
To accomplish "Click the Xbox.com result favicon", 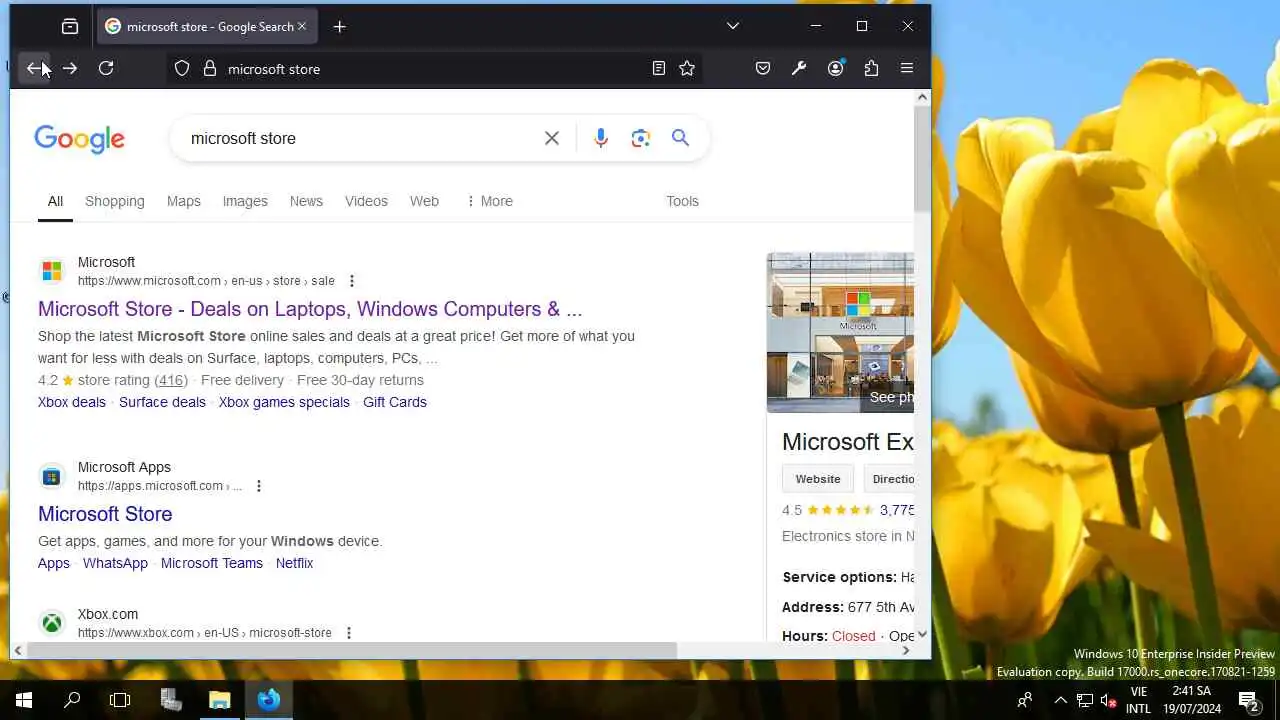I will point(52,623).
